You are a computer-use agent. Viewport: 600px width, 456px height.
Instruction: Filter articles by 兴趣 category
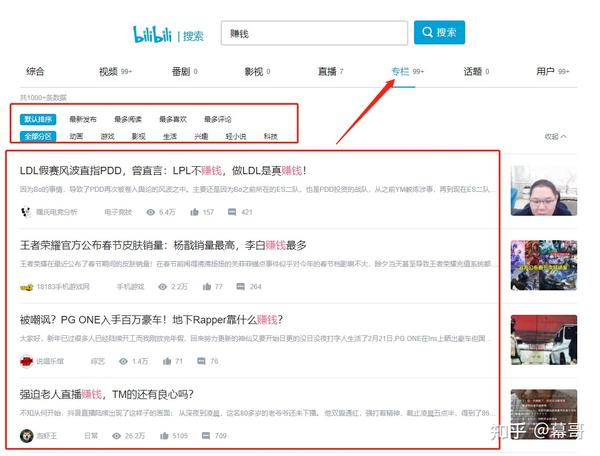(x=201, y=136)
